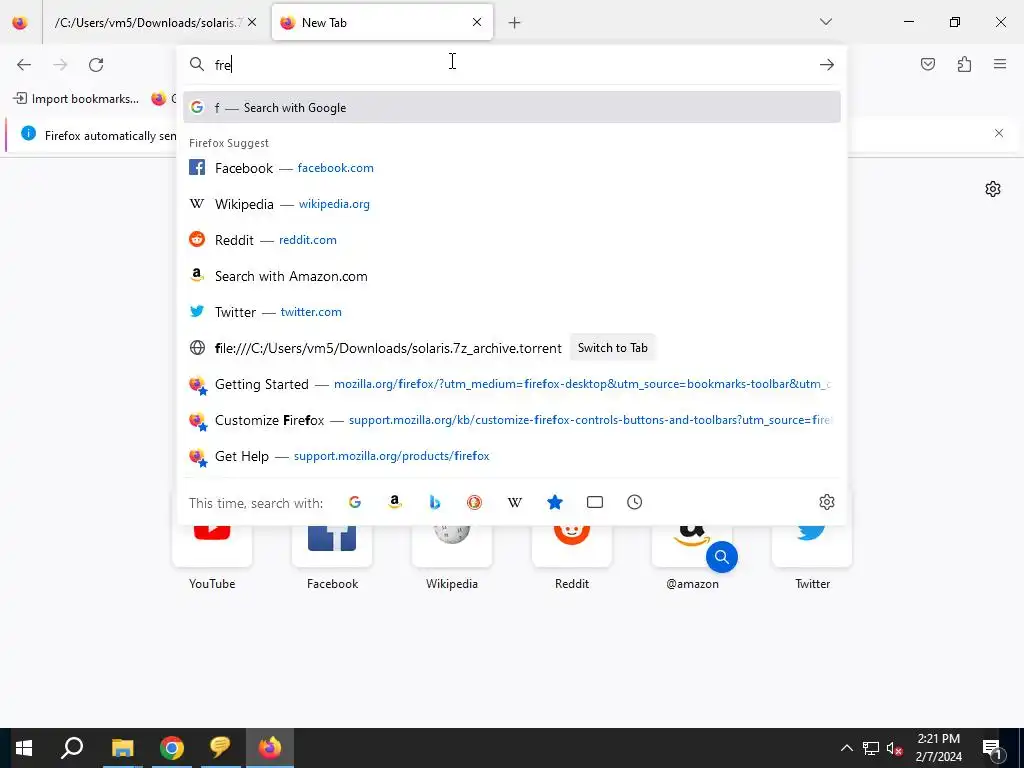1024x768 pixels.
Task: Open File Explorer from the taskbar
Action: click(x=122, y=748)
